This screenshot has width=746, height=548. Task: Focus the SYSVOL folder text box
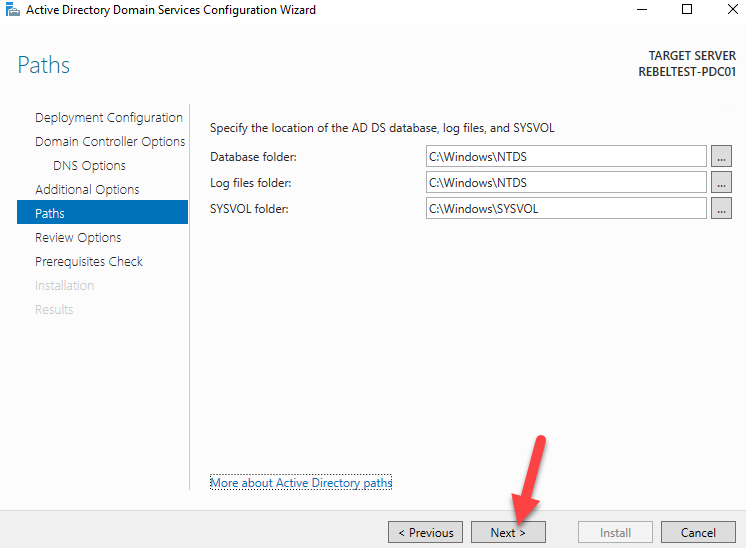click(566, 208)
